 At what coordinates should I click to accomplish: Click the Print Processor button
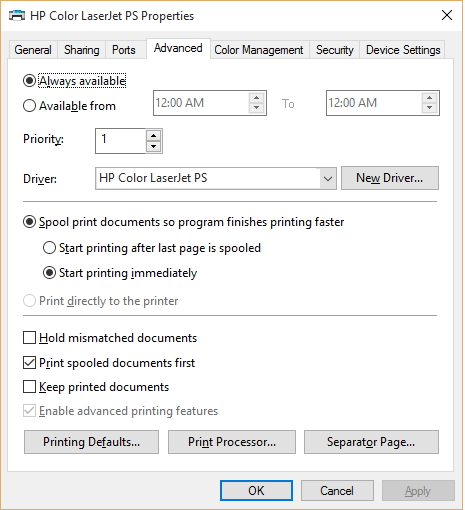pos(232,442)
